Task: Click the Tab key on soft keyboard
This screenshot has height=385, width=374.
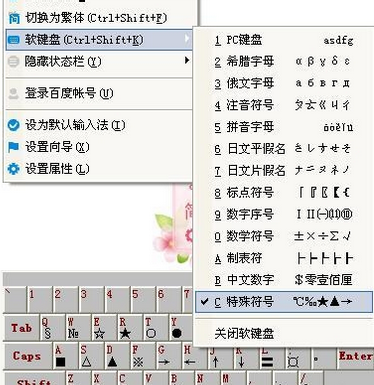Action: coord(21,328)
